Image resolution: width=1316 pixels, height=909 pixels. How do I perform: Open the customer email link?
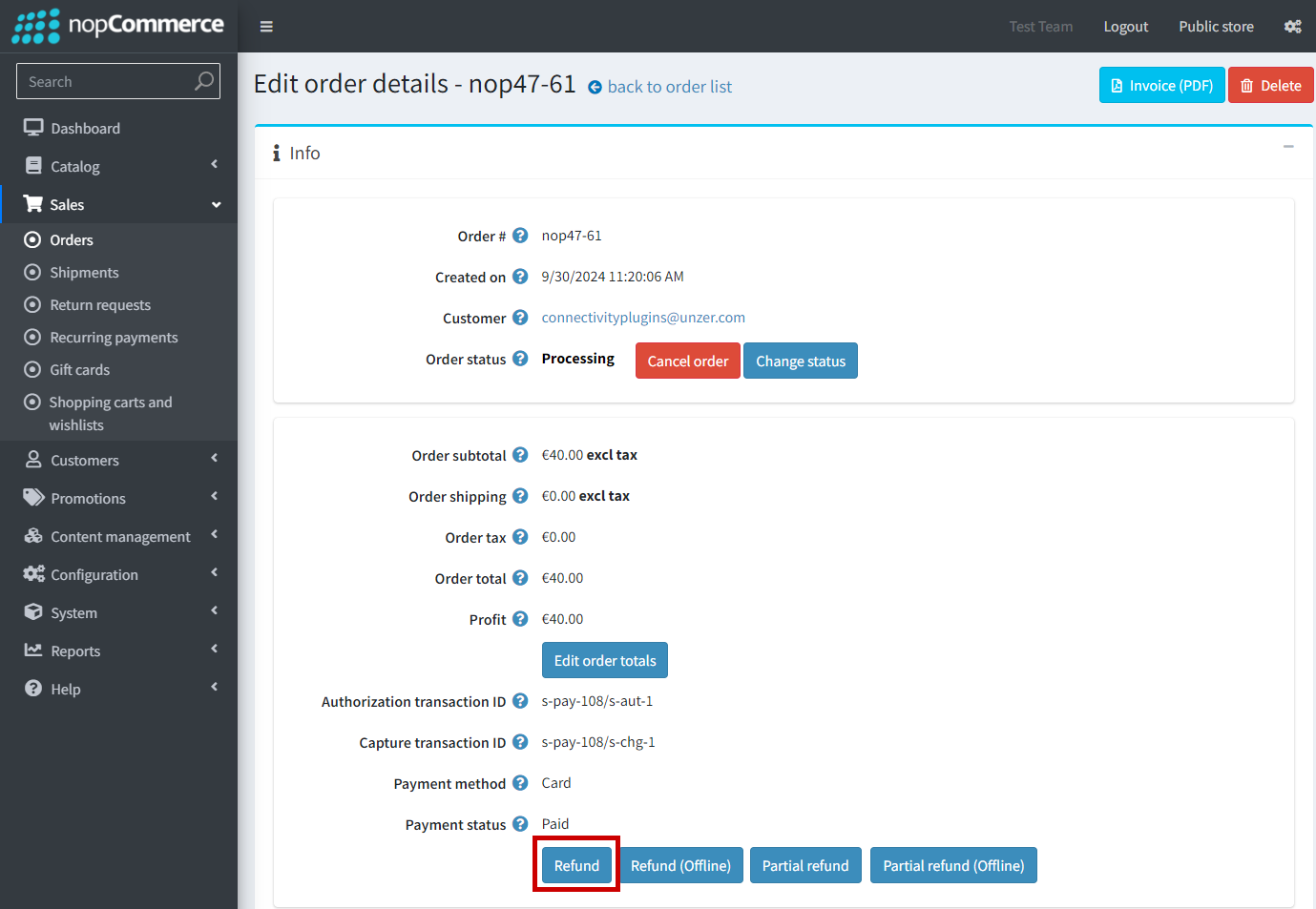643,318
